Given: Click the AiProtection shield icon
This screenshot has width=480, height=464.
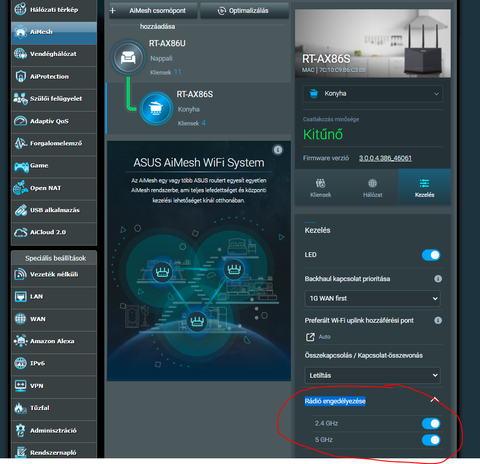Looking at the screenshot, I should coord(20,76).
